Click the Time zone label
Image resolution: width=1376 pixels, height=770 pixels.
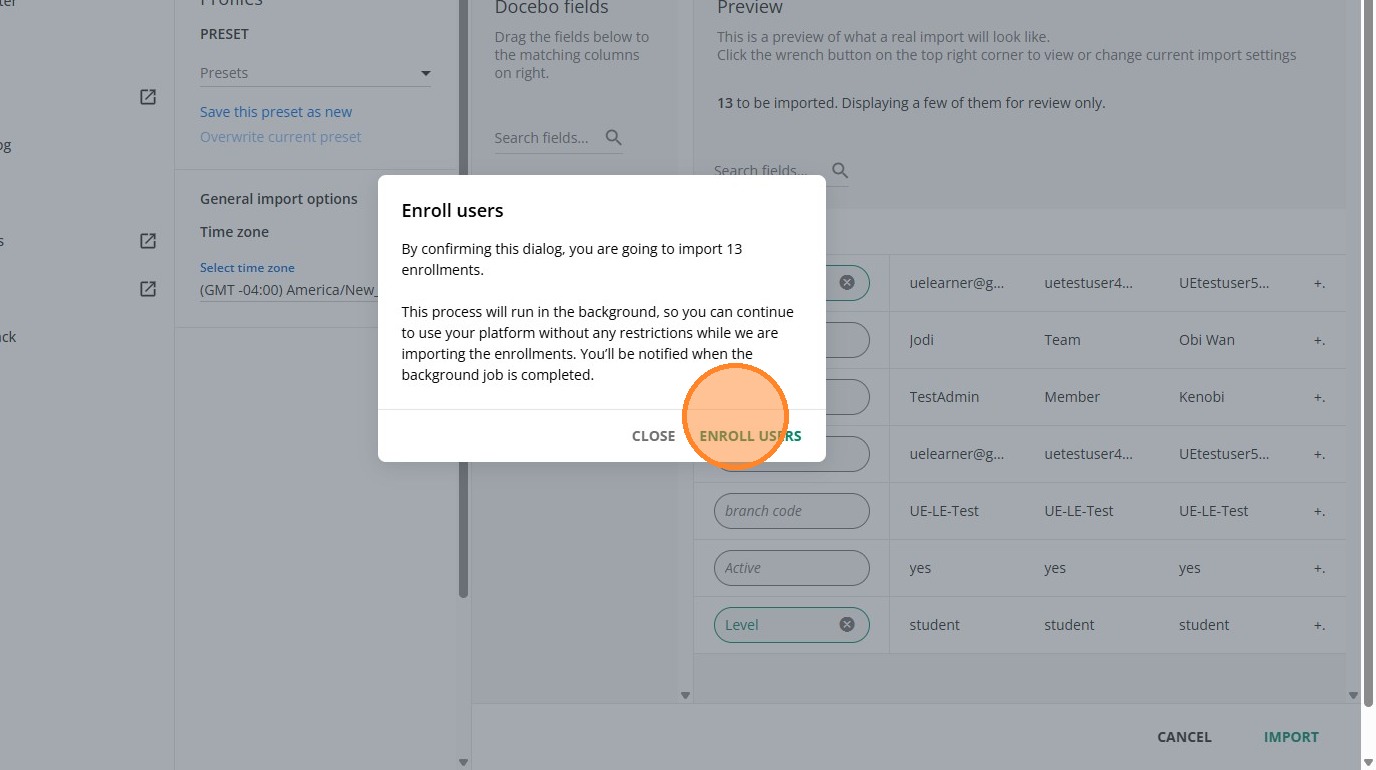pos(234,232)
